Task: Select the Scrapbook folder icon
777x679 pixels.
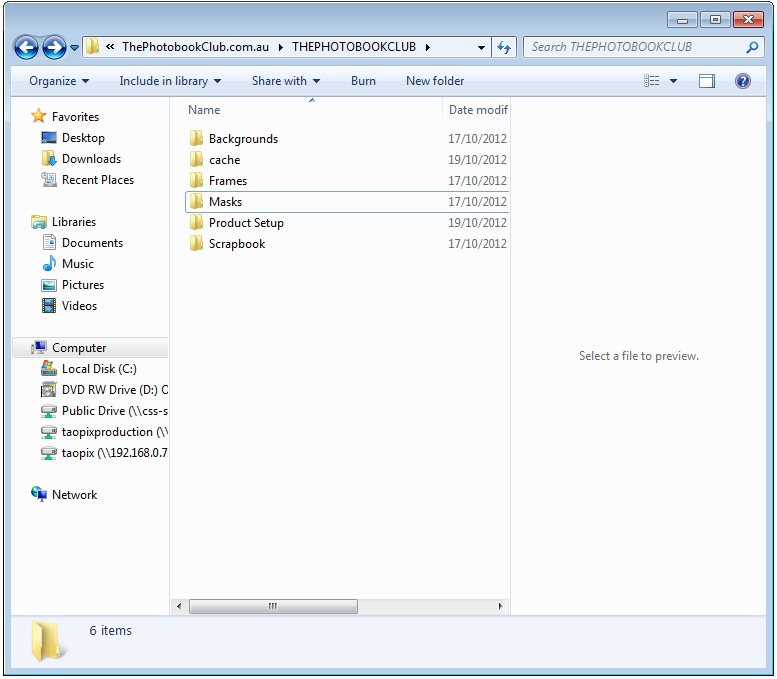Action: tap(196, 243)
